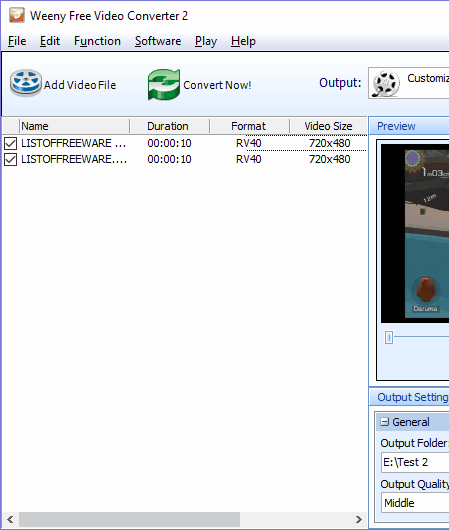Click the first row's 720x480 video size
This screenshot has height=530, width=449.
[x=330, y=143]
